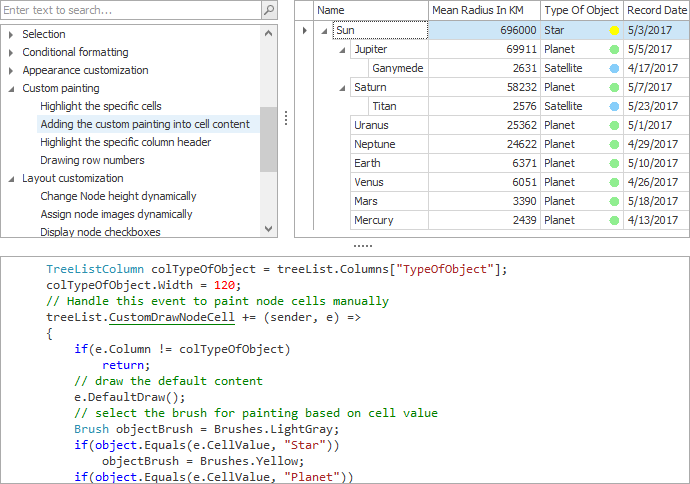
Task: Collapse the Jupiter tree node
Action: 343,50
